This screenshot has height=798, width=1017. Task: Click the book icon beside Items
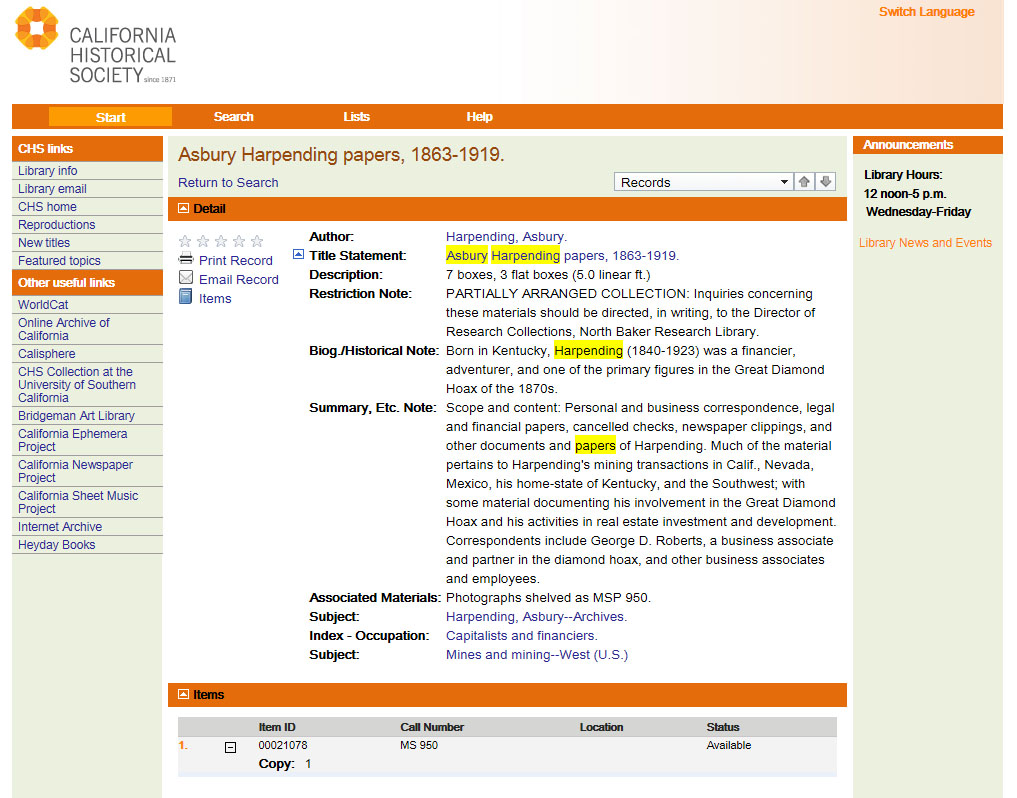click(185, 297)
